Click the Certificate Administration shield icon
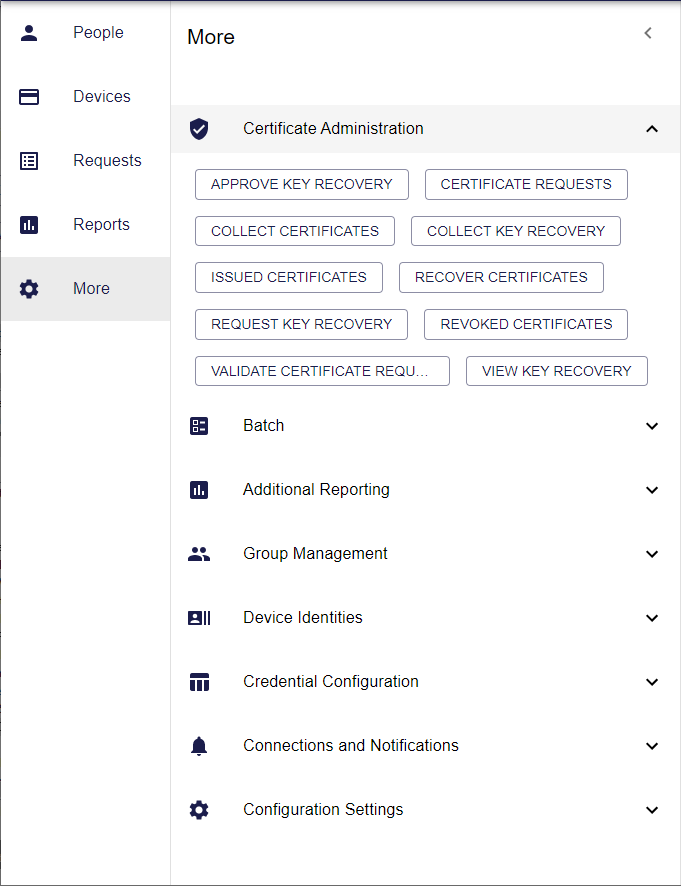Image resolution: width=681 pixels, height=886 pixels. pos(199,129)
